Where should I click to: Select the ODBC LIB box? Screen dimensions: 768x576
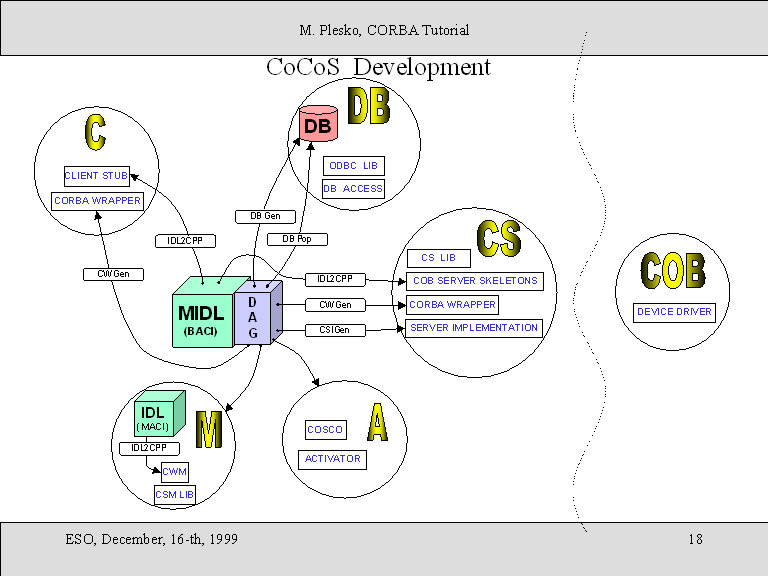tap(353, 166)
